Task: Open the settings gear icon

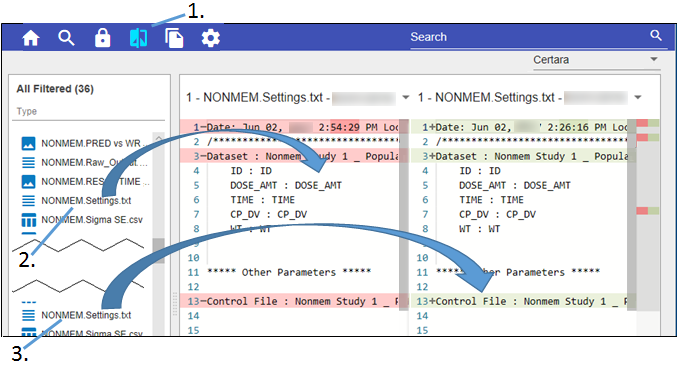Action: click(x=210, y=38)
